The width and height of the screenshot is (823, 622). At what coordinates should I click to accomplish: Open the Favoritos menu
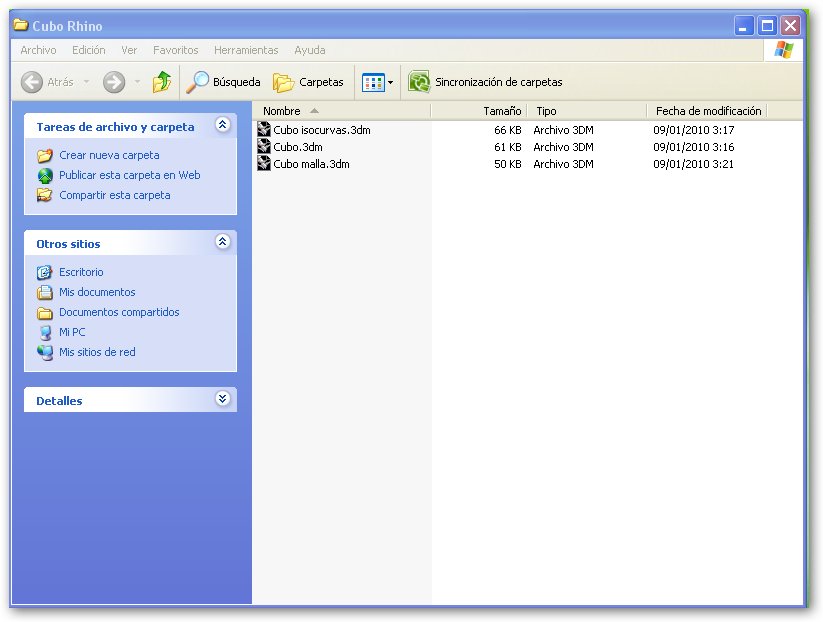click(x=175, y=50)
